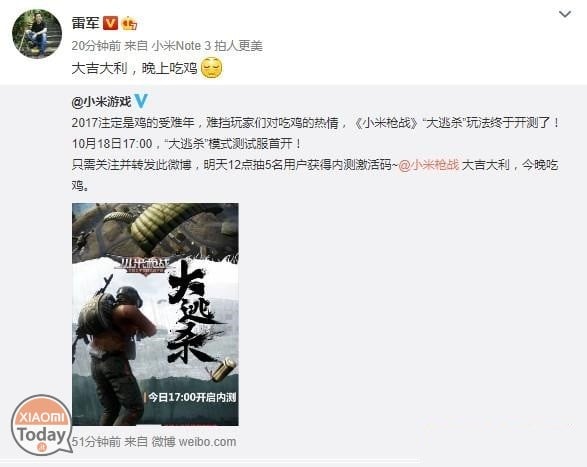Open the 微博 weibo.com source link
Viewport: 587px width, 467px height.
[194, 442]
